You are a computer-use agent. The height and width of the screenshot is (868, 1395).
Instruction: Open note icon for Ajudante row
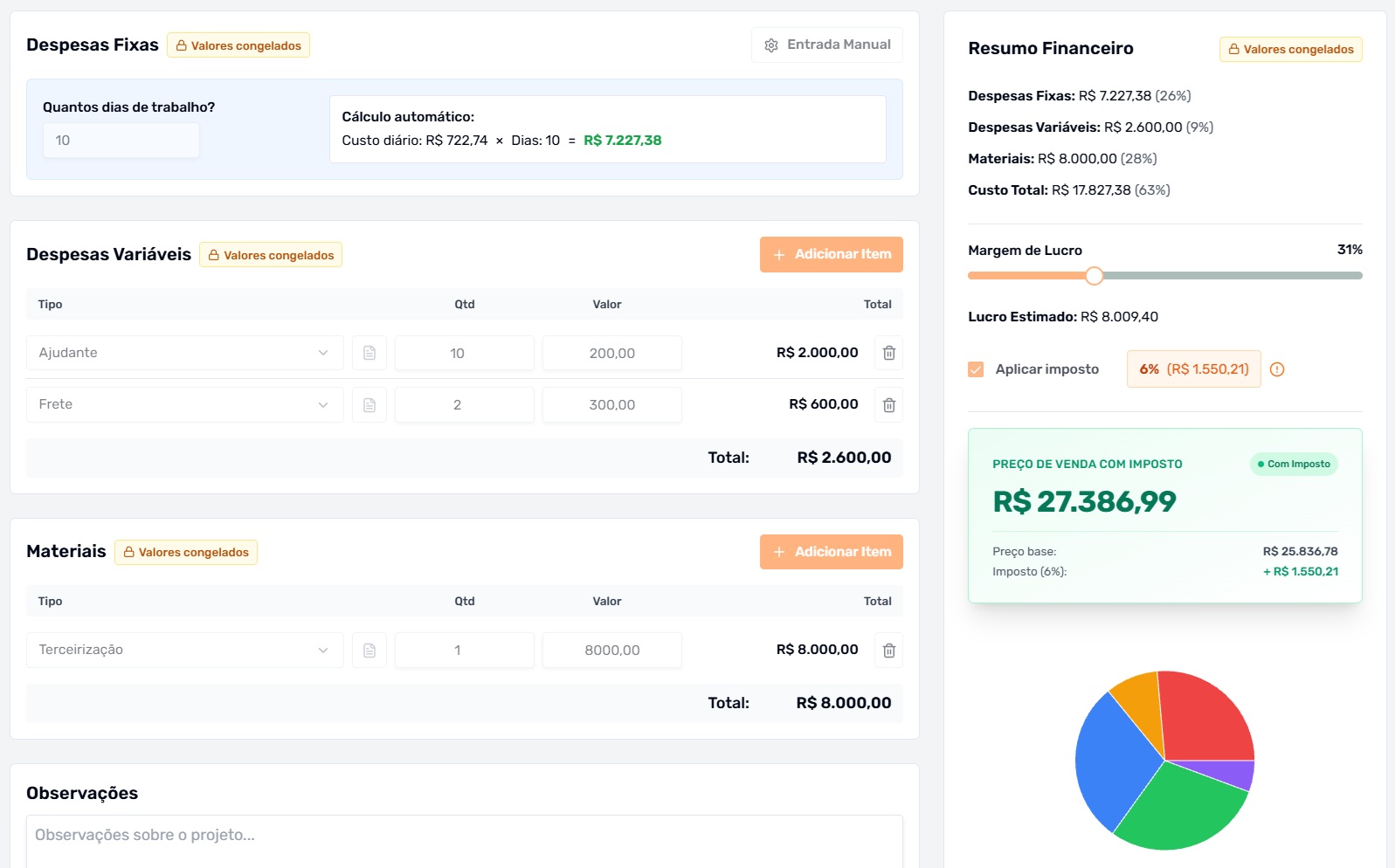(369, 353)
